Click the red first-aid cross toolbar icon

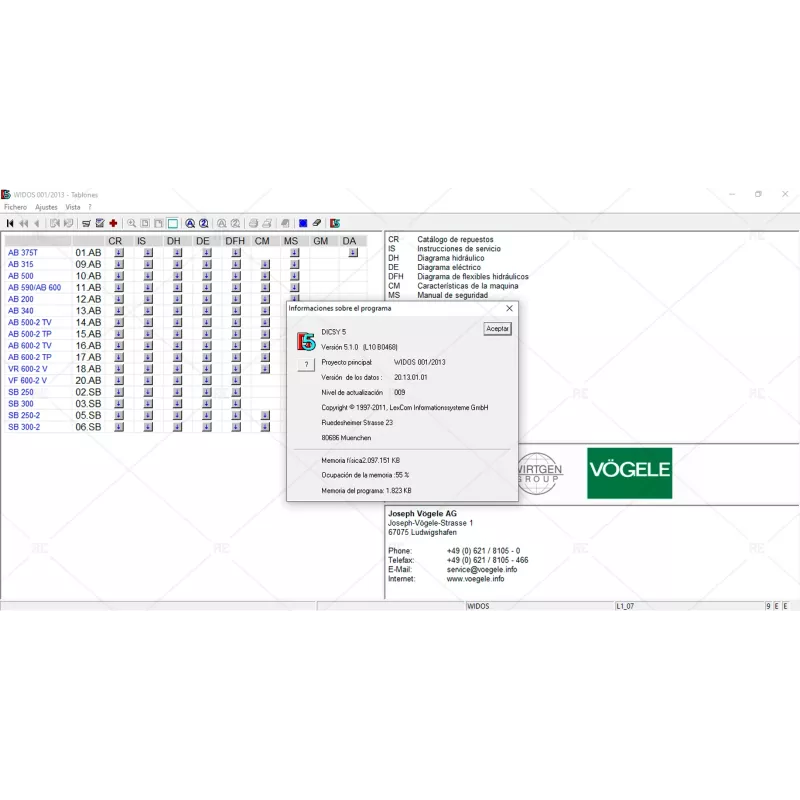click(x=111, y=222)
